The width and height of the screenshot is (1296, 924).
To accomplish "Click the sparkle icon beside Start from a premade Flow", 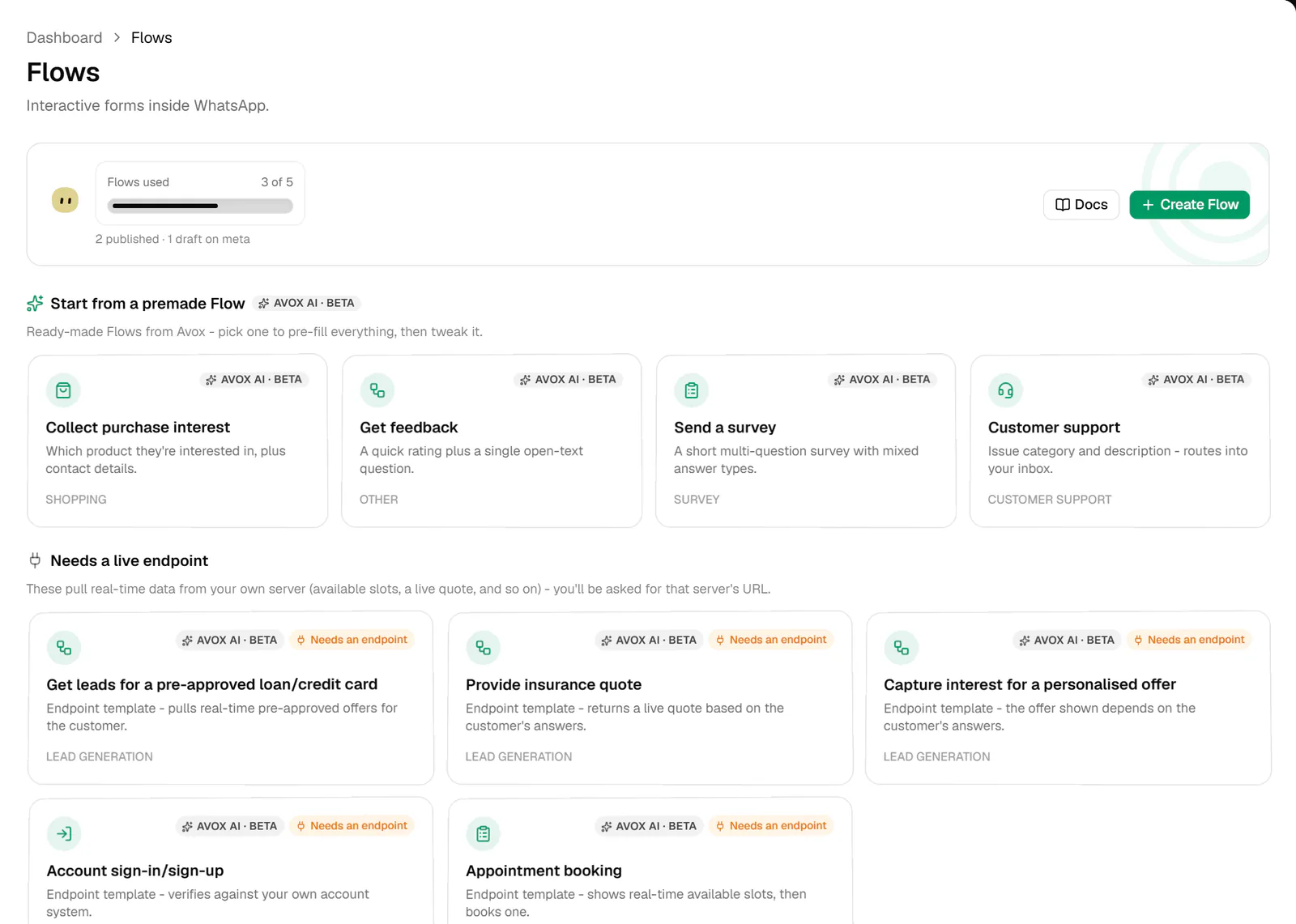I will click(x=35, y=304).
